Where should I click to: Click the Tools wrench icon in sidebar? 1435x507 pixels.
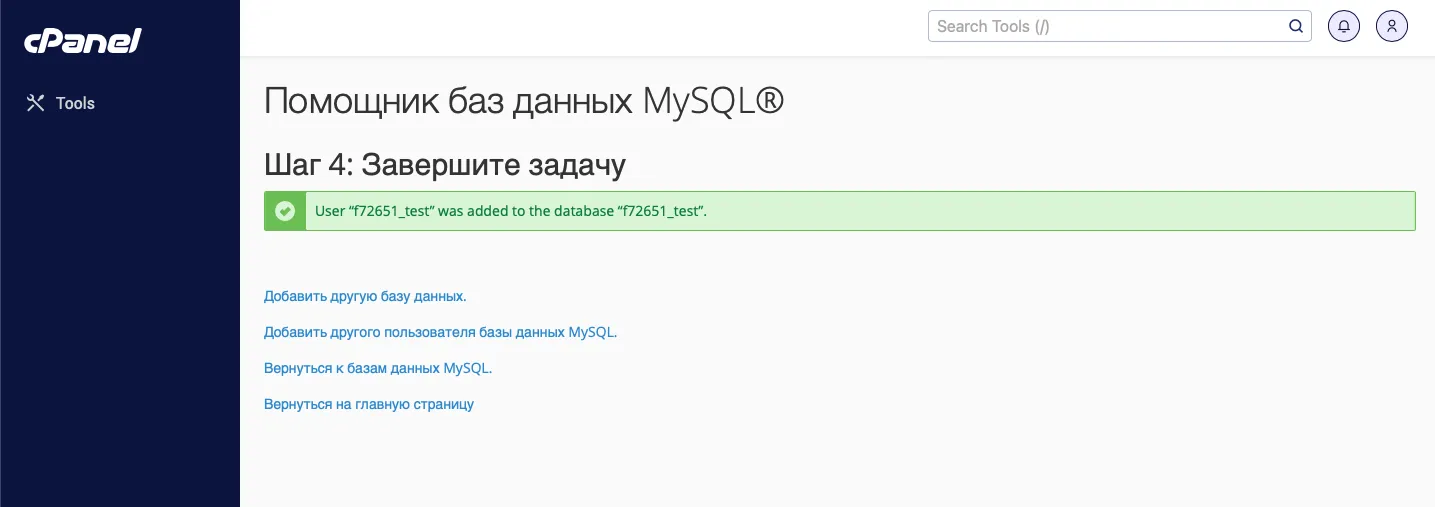click(36, 103)
